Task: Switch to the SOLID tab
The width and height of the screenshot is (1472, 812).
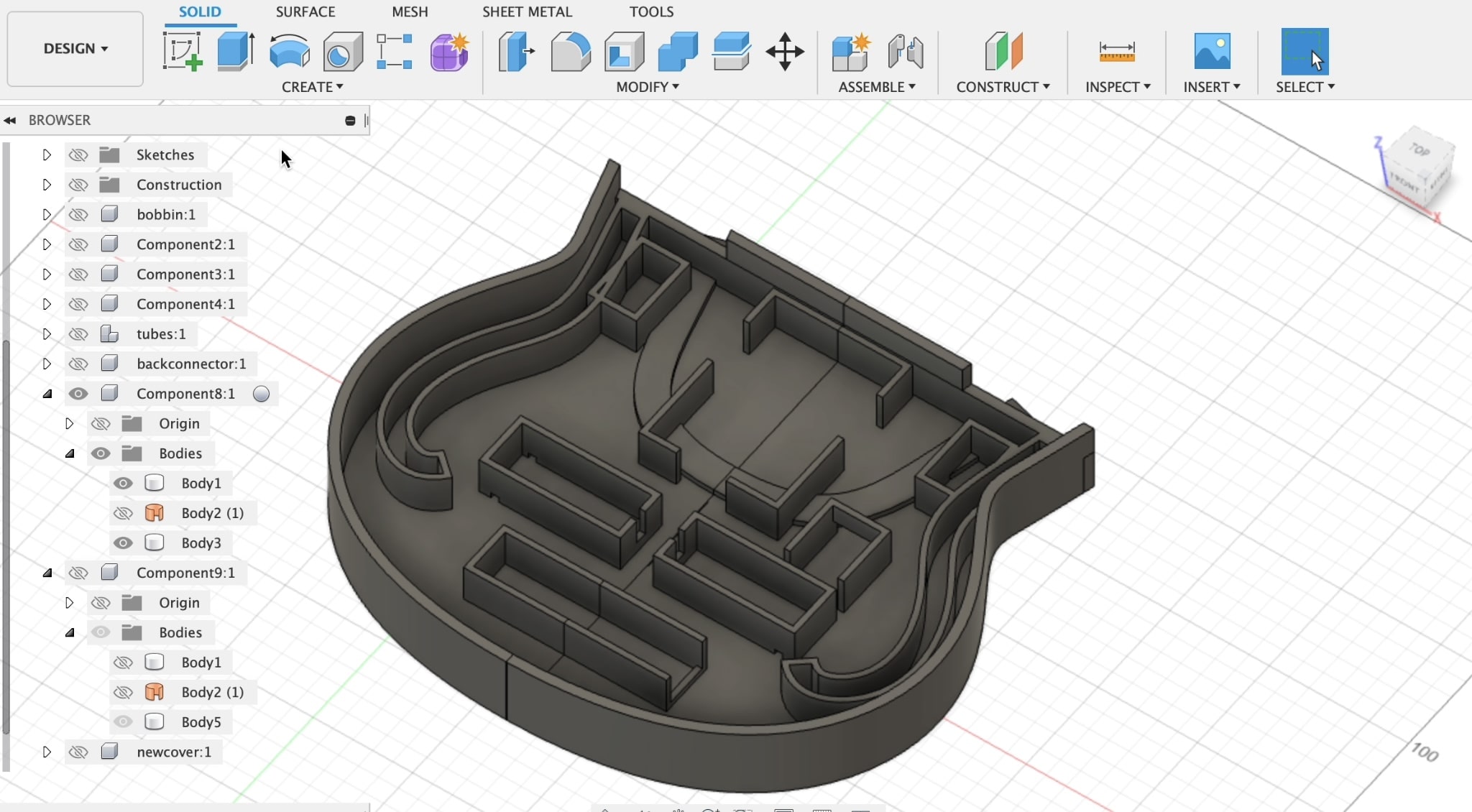Action: 200,12
